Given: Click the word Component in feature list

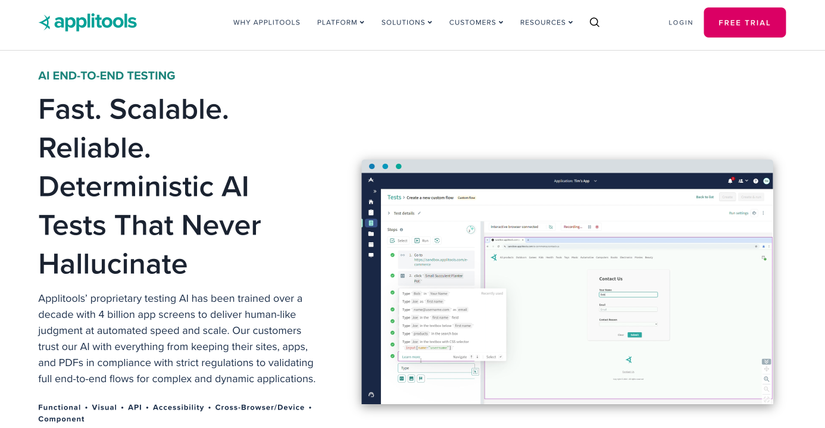Looking at the screenshot, I should click(61, 419).
